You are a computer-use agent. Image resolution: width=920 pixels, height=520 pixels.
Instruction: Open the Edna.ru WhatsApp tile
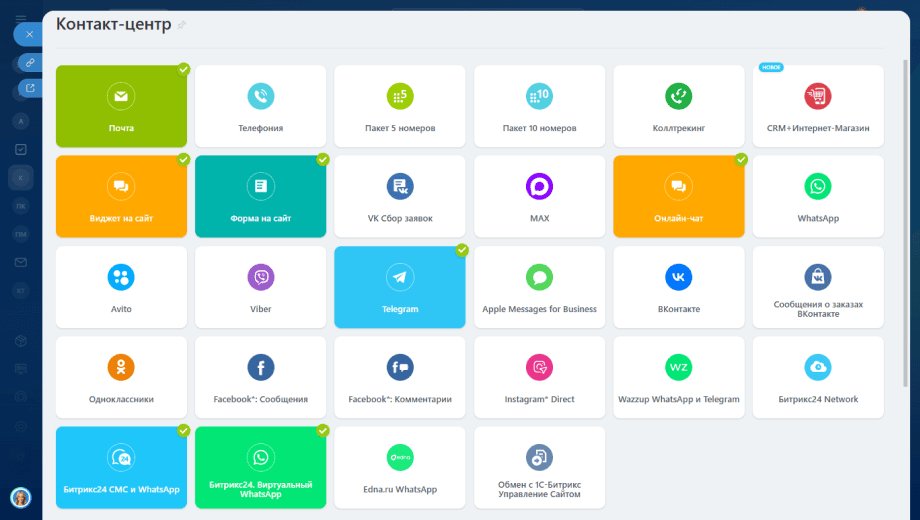[x=400, y=468]
